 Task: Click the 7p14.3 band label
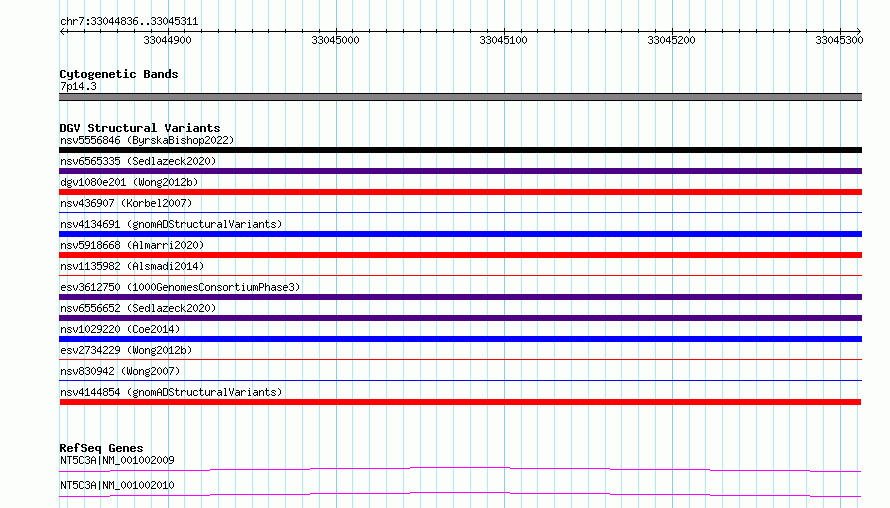point(78,86)
